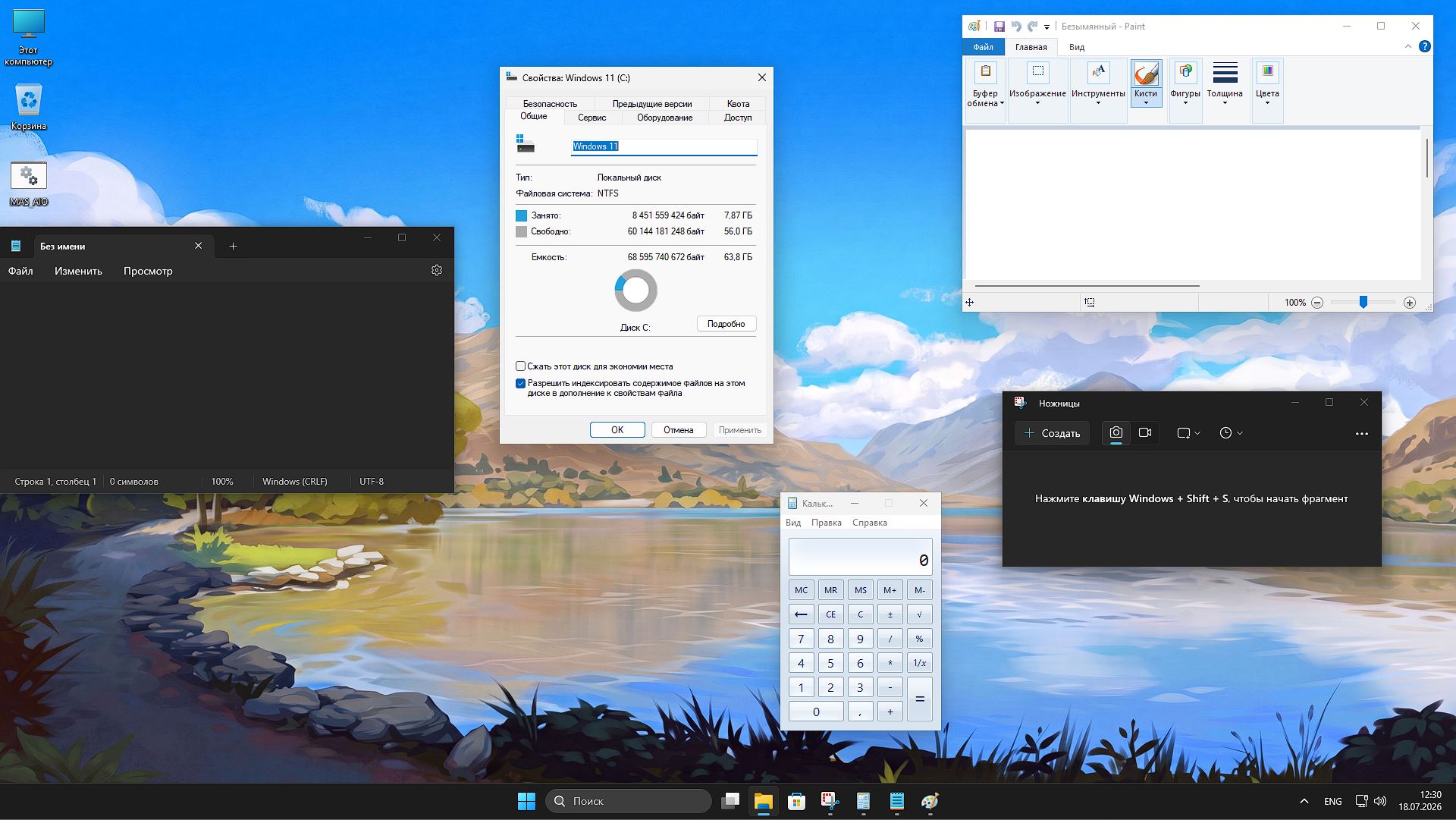Open Windows Start button
The height and width of the screenshot is (820, 1456).
click(526, 801)
